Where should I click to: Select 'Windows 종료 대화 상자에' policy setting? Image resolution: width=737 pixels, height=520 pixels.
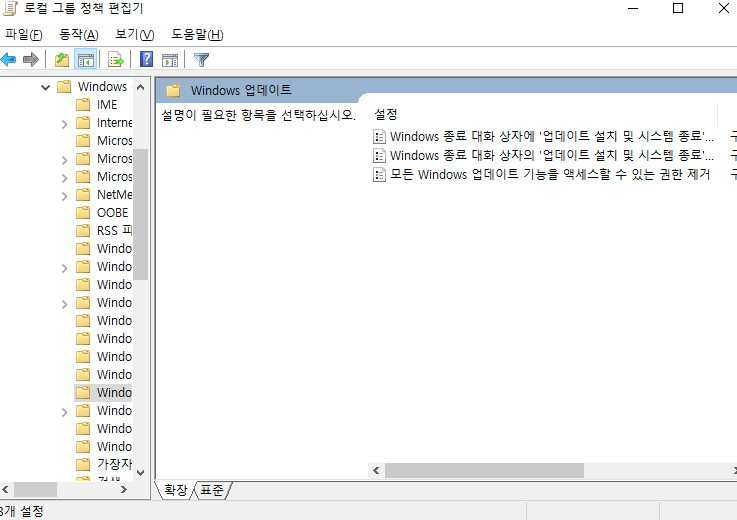coord(551,136)
